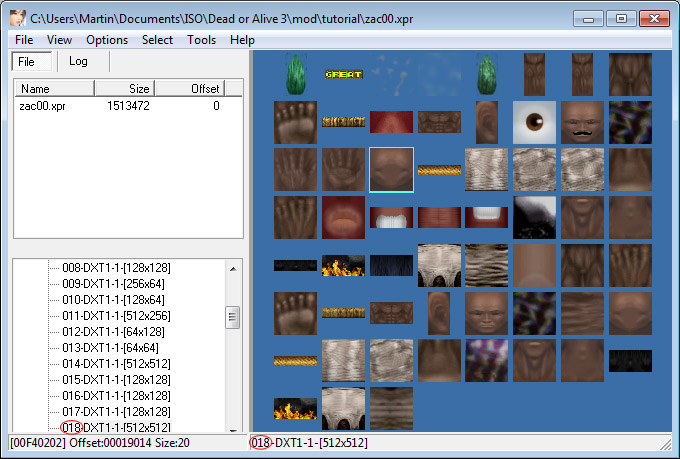680x459 pixels.
Task: Close the zac00.xpr window
Action: pyautogui.click(x=654, y=19)
